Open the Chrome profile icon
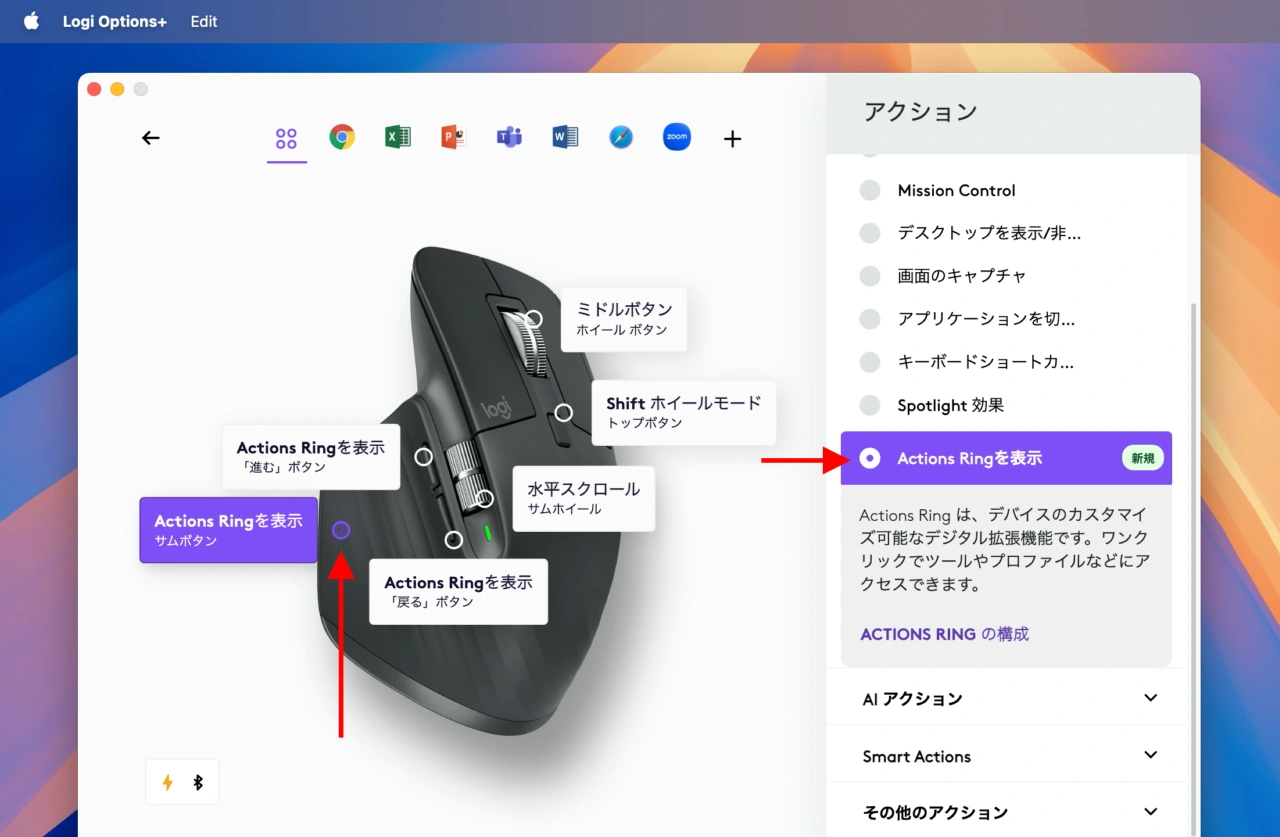The image size is (1280, 837). pyautogui.click(x=342, y=137)
